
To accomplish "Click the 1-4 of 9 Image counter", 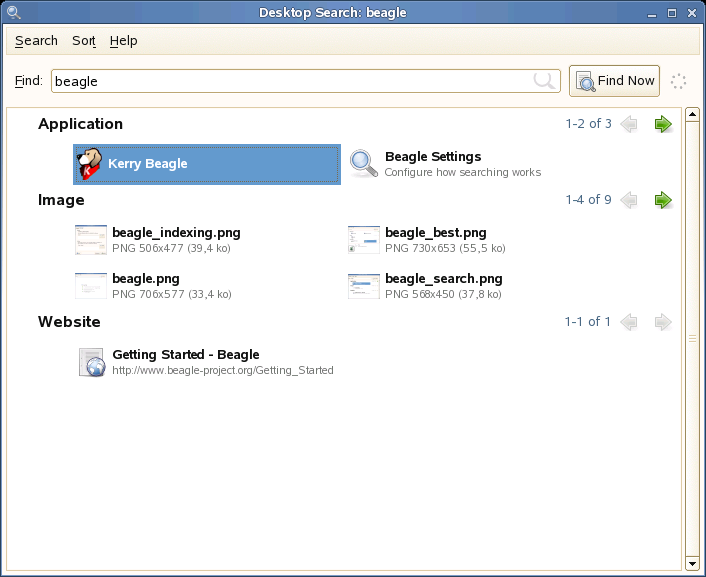I will 588,200.
